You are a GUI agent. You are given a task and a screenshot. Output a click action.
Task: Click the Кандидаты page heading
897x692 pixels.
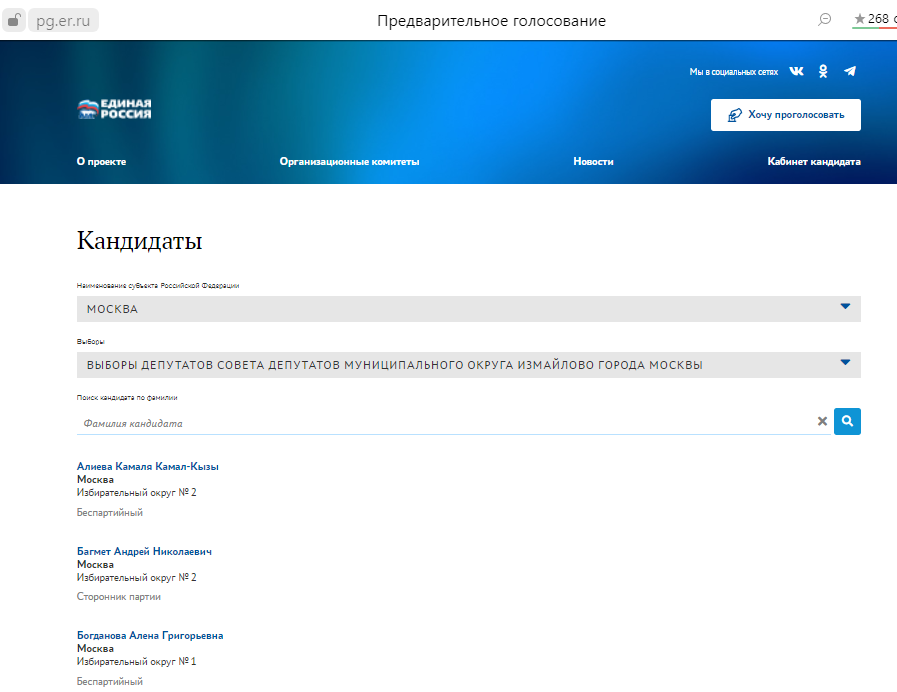click(x=140, y=241)
